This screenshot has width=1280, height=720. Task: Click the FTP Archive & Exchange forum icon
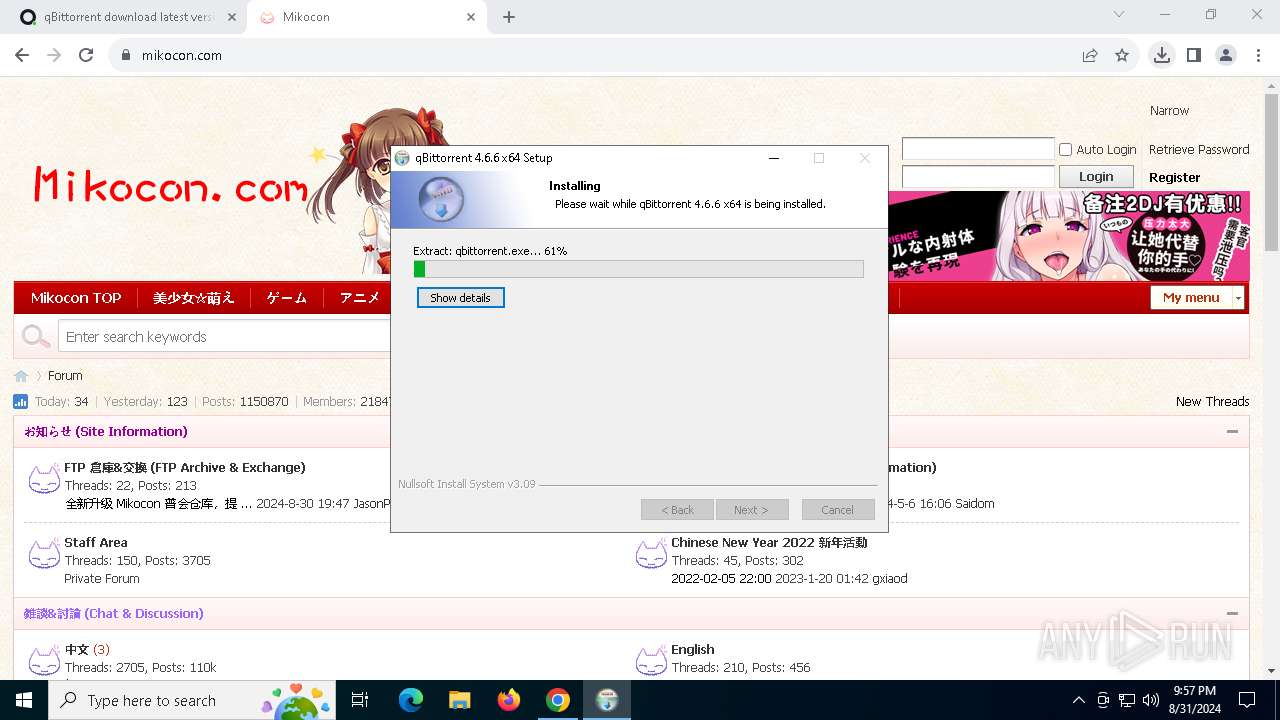[x=44, y=479]
